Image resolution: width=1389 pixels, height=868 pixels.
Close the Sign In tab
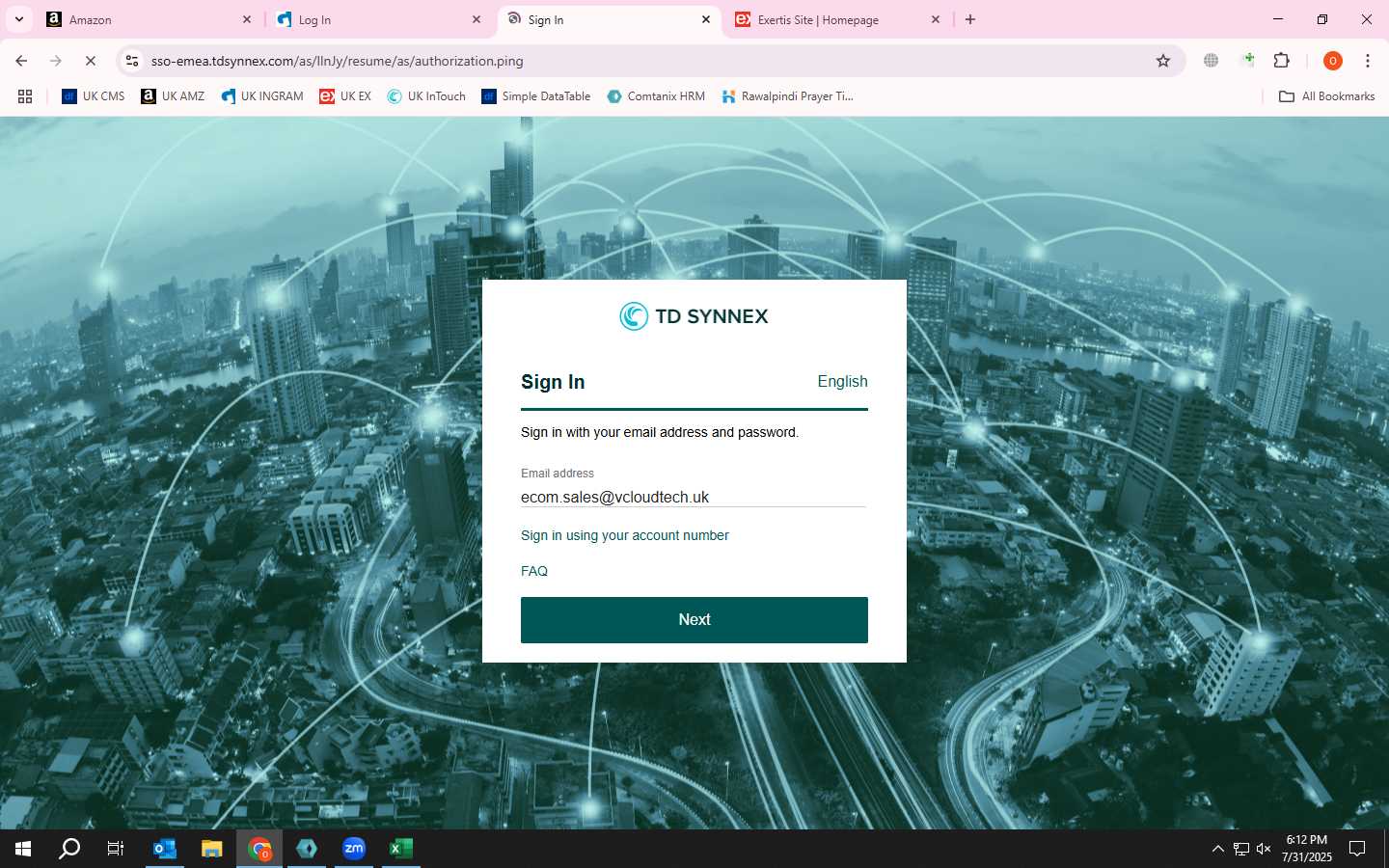coord(706,19)
